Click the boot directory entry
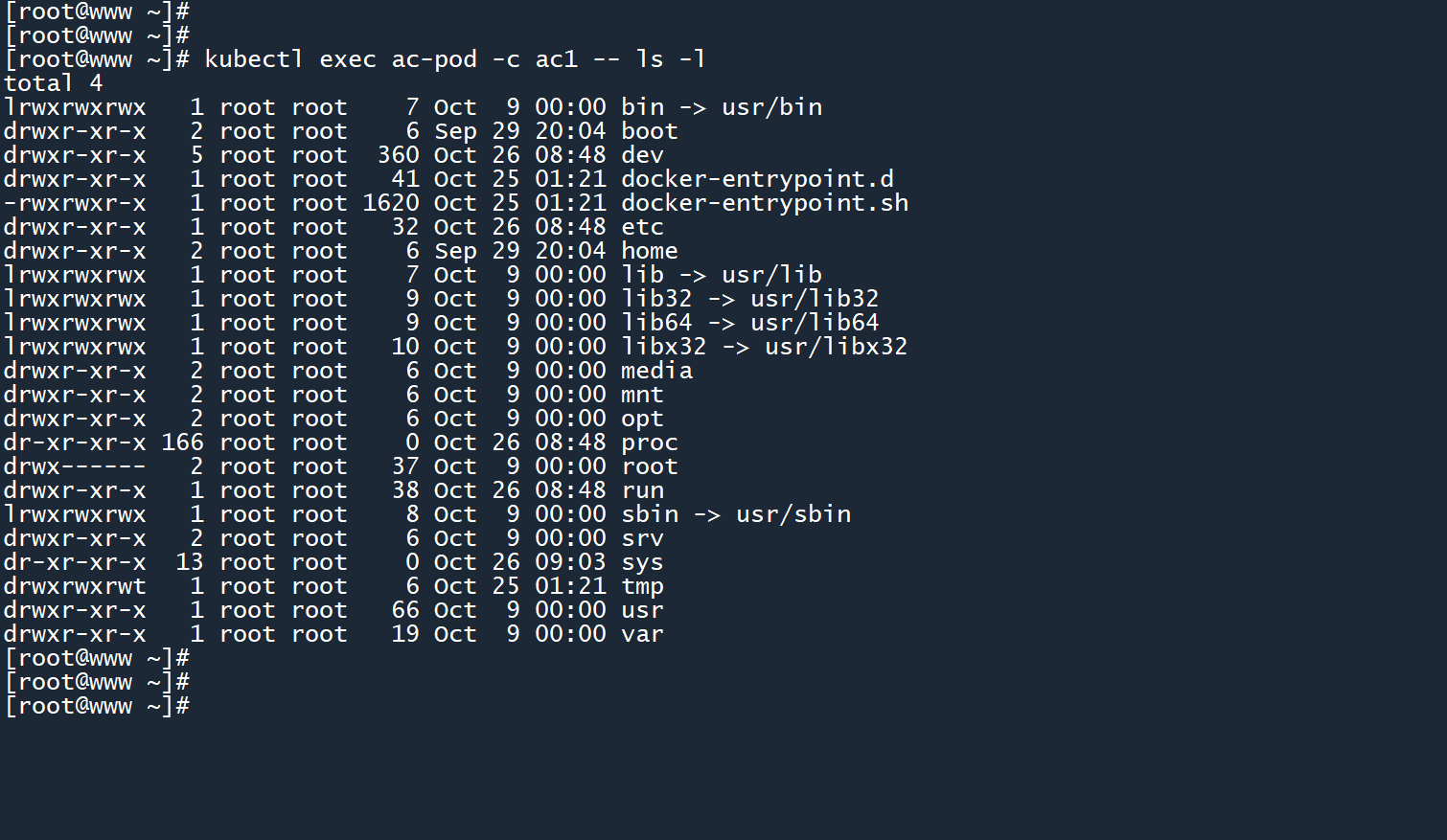Viewport: 1447px width, 840px height. 649,131
